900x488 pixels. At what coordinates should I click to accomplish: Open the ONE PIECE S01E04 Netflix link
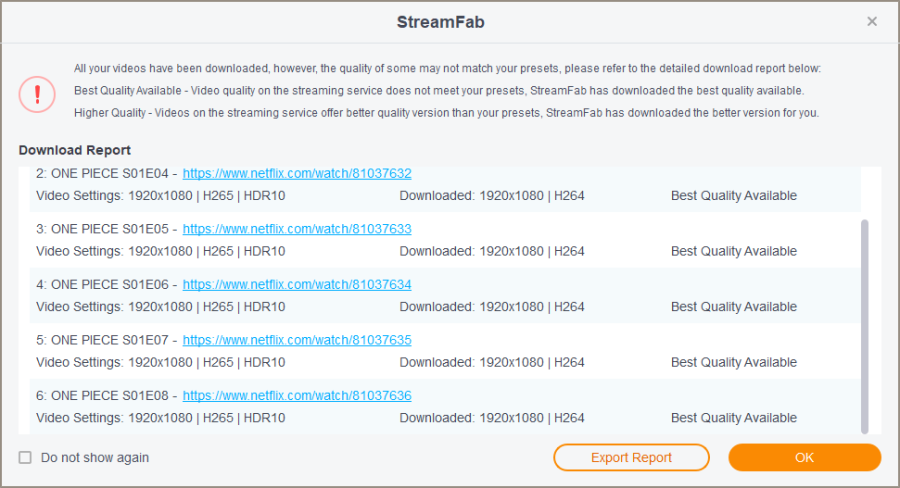297,174
